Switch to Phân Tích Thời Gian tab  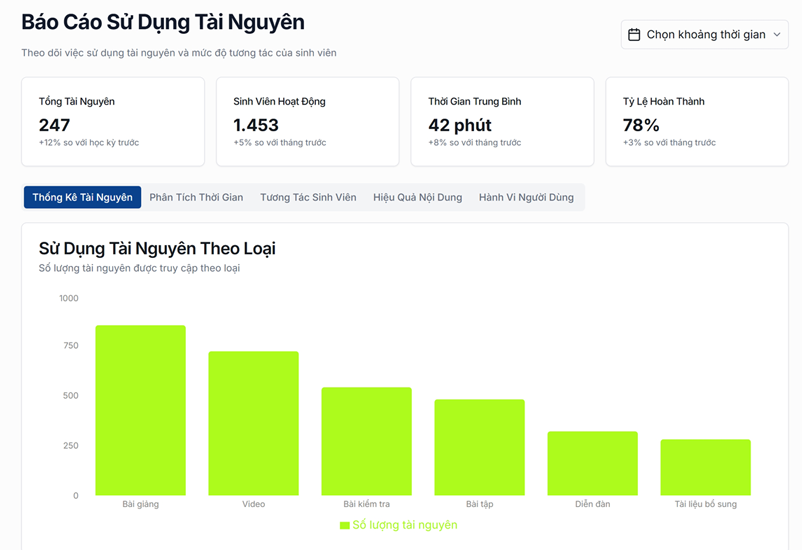(x=196, y=197)
